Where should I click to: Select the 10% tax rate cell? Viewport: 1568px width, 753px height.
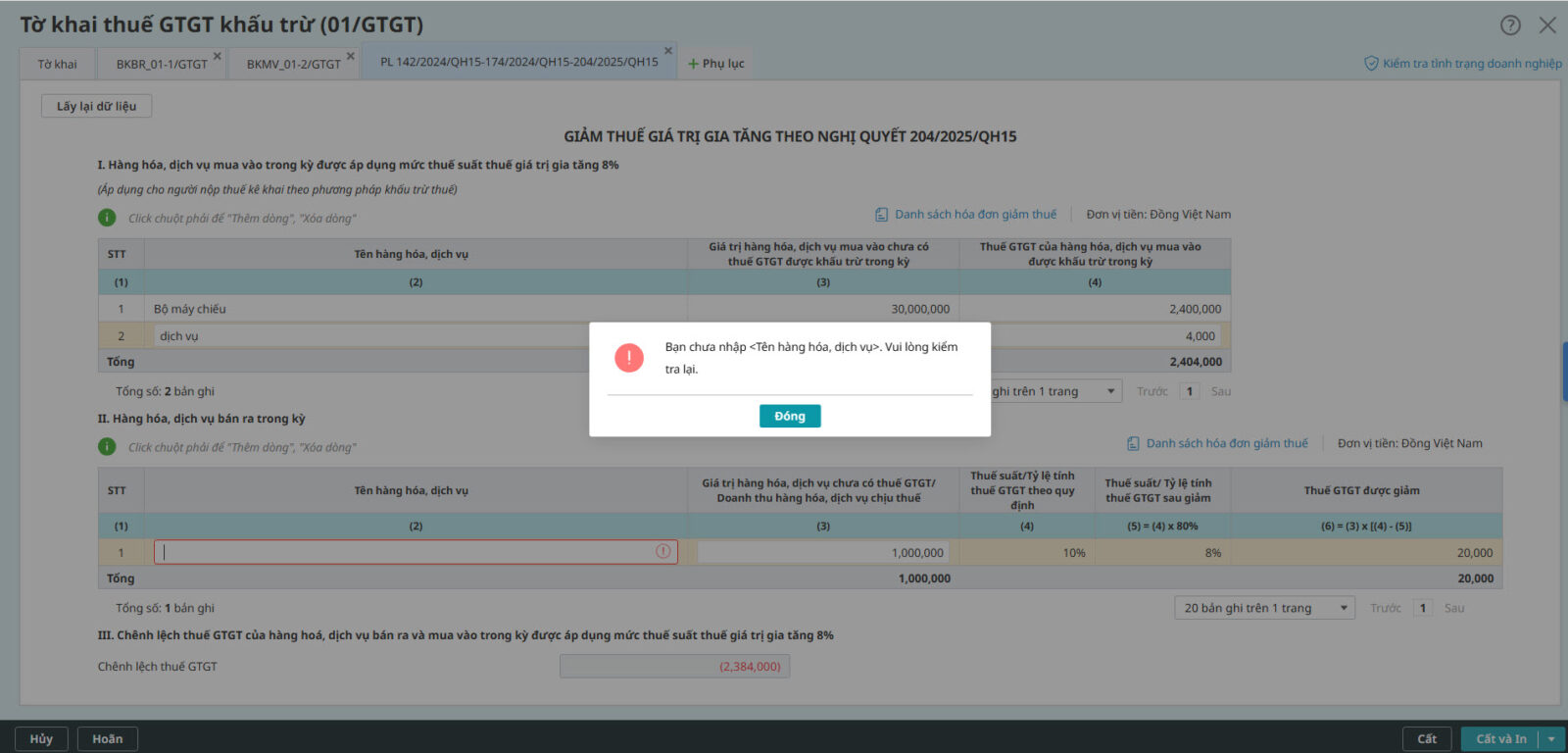[x=1026, y=553]
